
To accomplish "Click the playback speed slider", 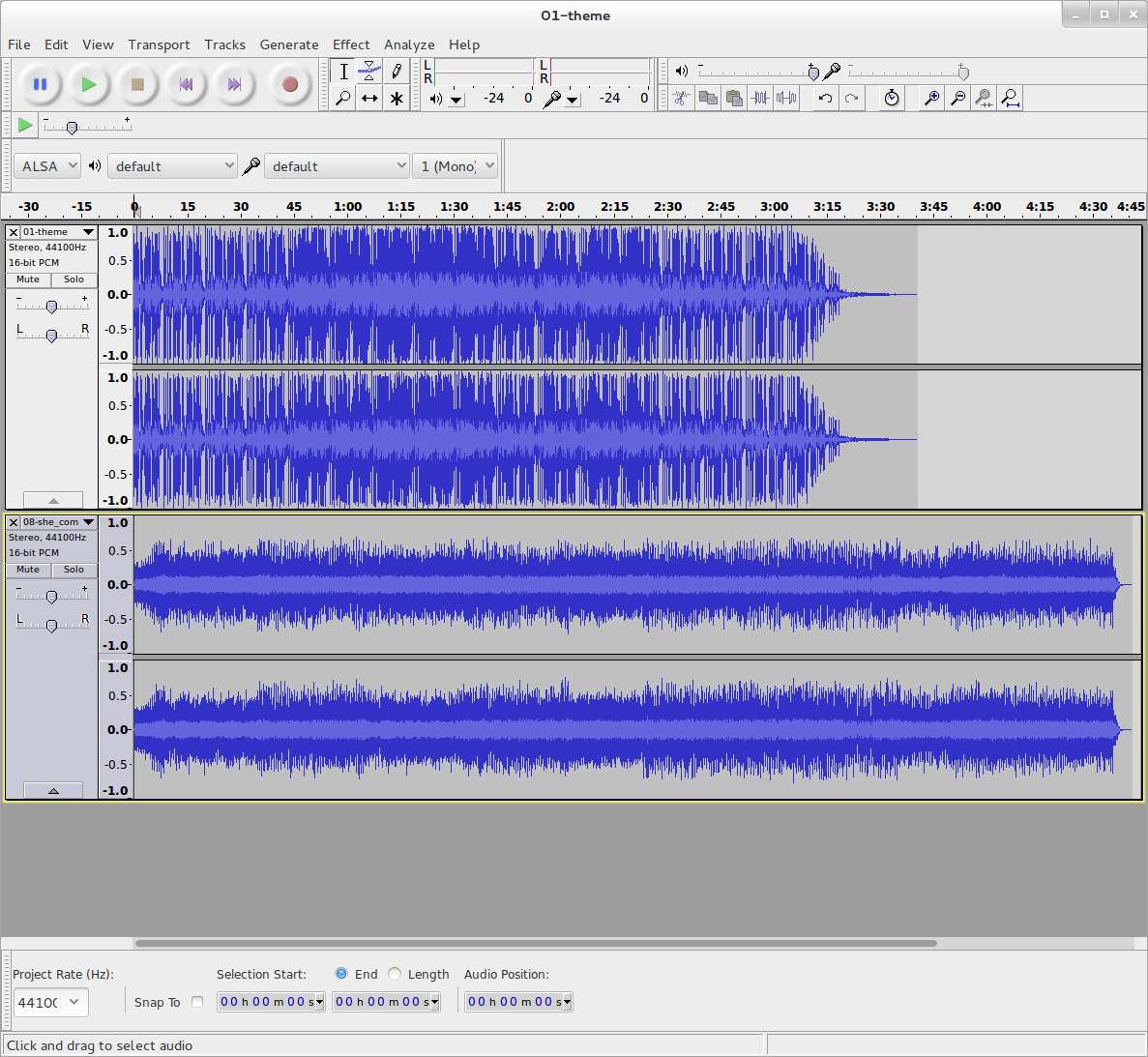I will 87,126.
